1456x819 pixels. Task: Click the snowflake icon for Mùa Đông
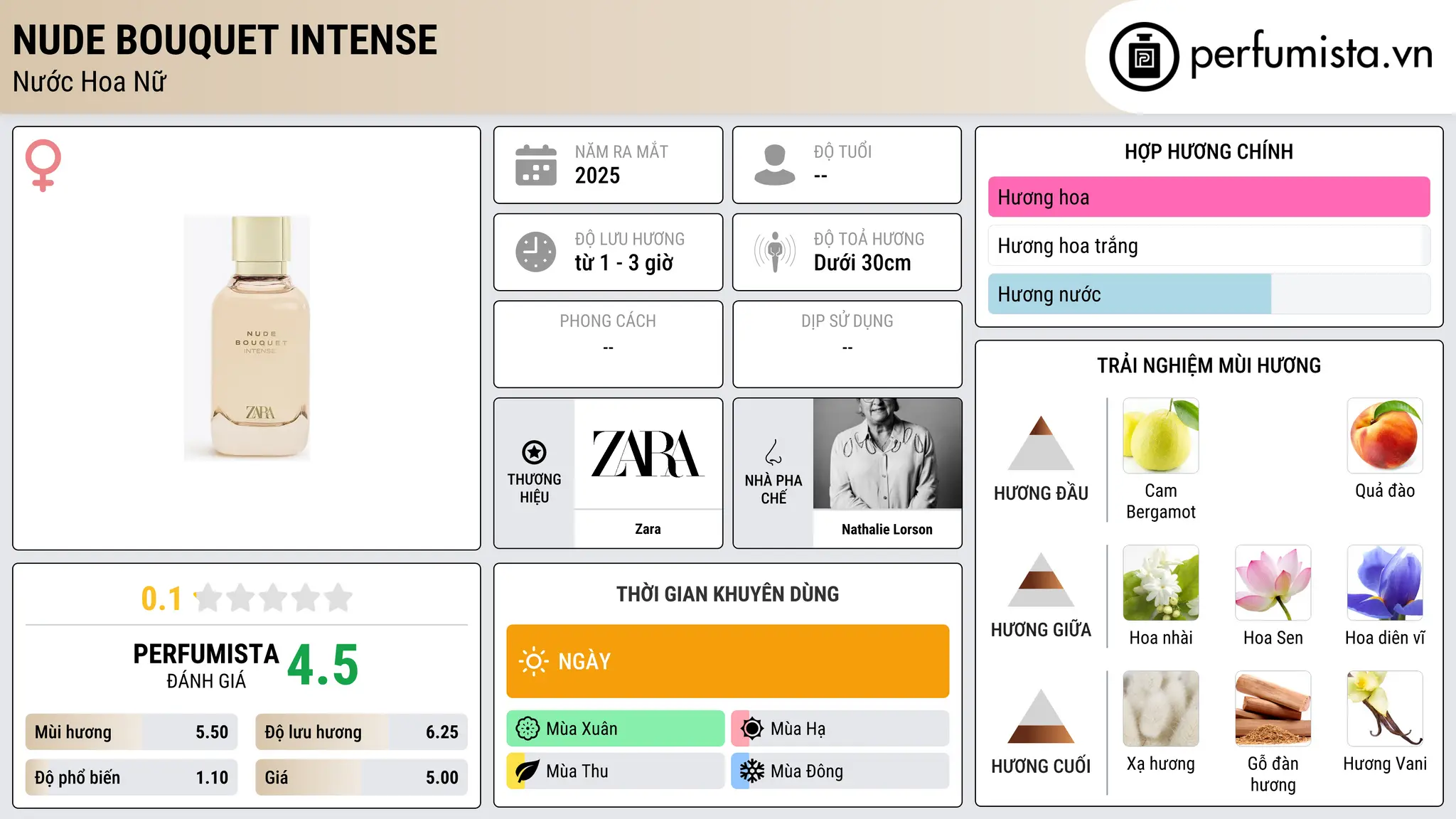(x=752, y=771)
